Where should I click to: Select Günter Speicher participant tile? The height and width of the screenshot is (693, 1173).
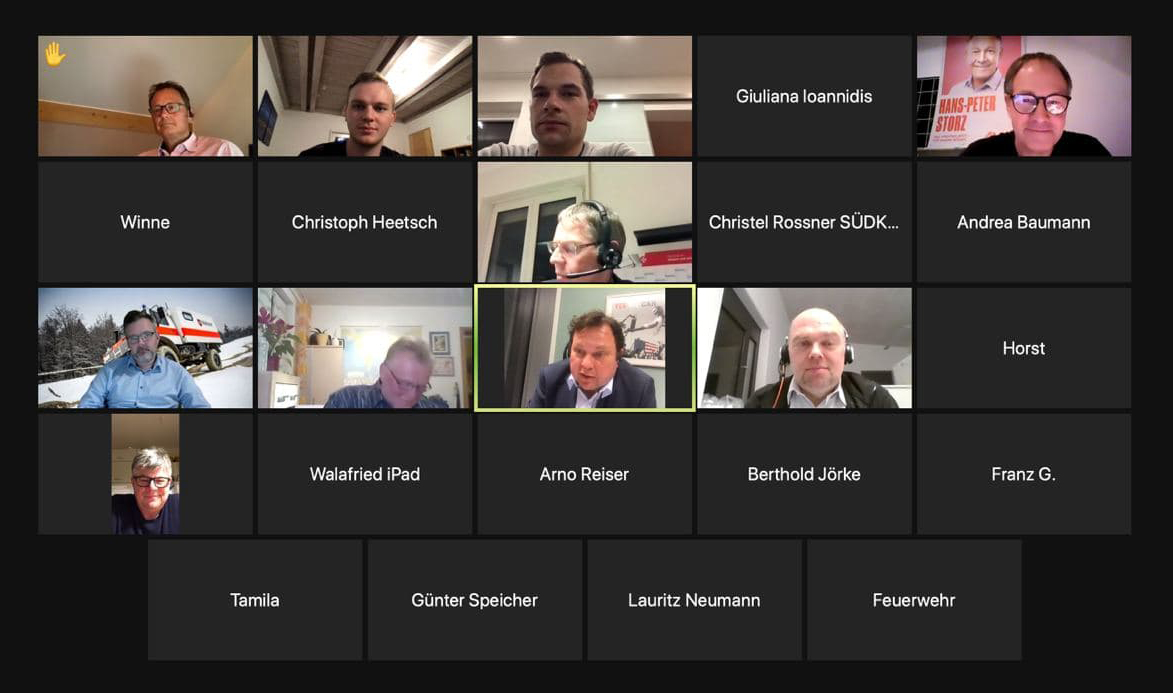[475, 600]
